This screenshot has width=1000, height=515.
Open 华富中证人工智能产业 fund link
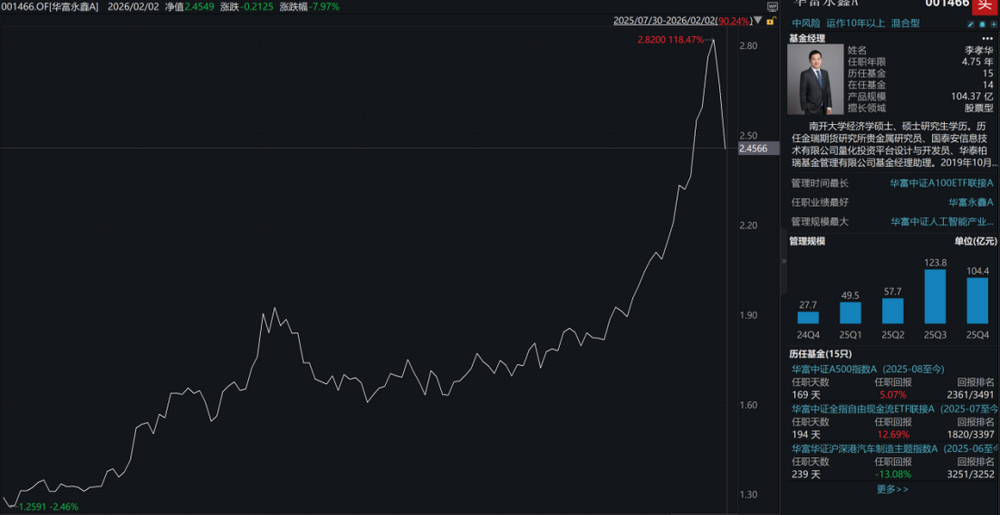pyautogui.click(x=942, y=221)
